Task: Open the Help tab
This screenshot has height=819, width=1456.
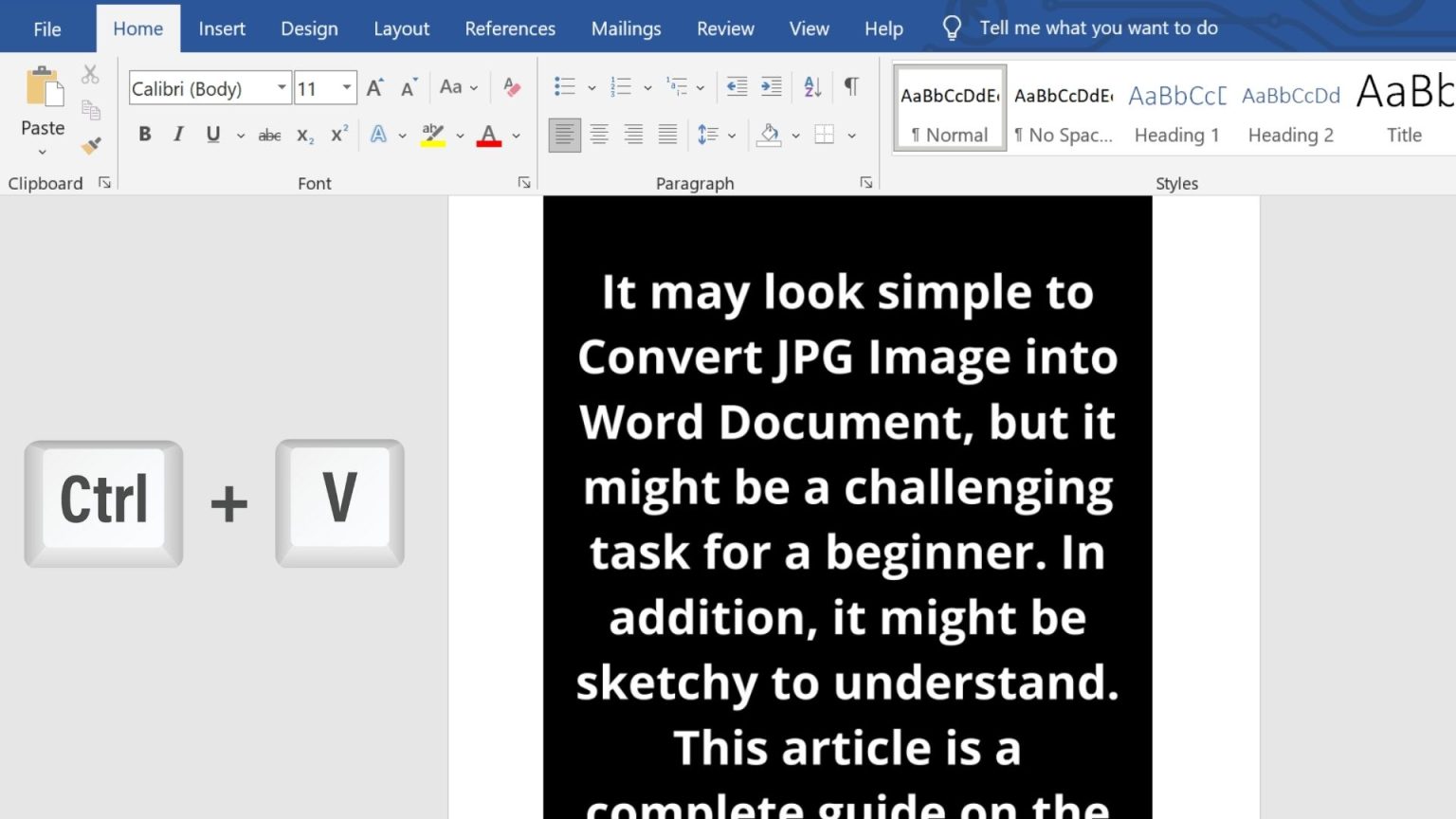Action: [883, 29]
